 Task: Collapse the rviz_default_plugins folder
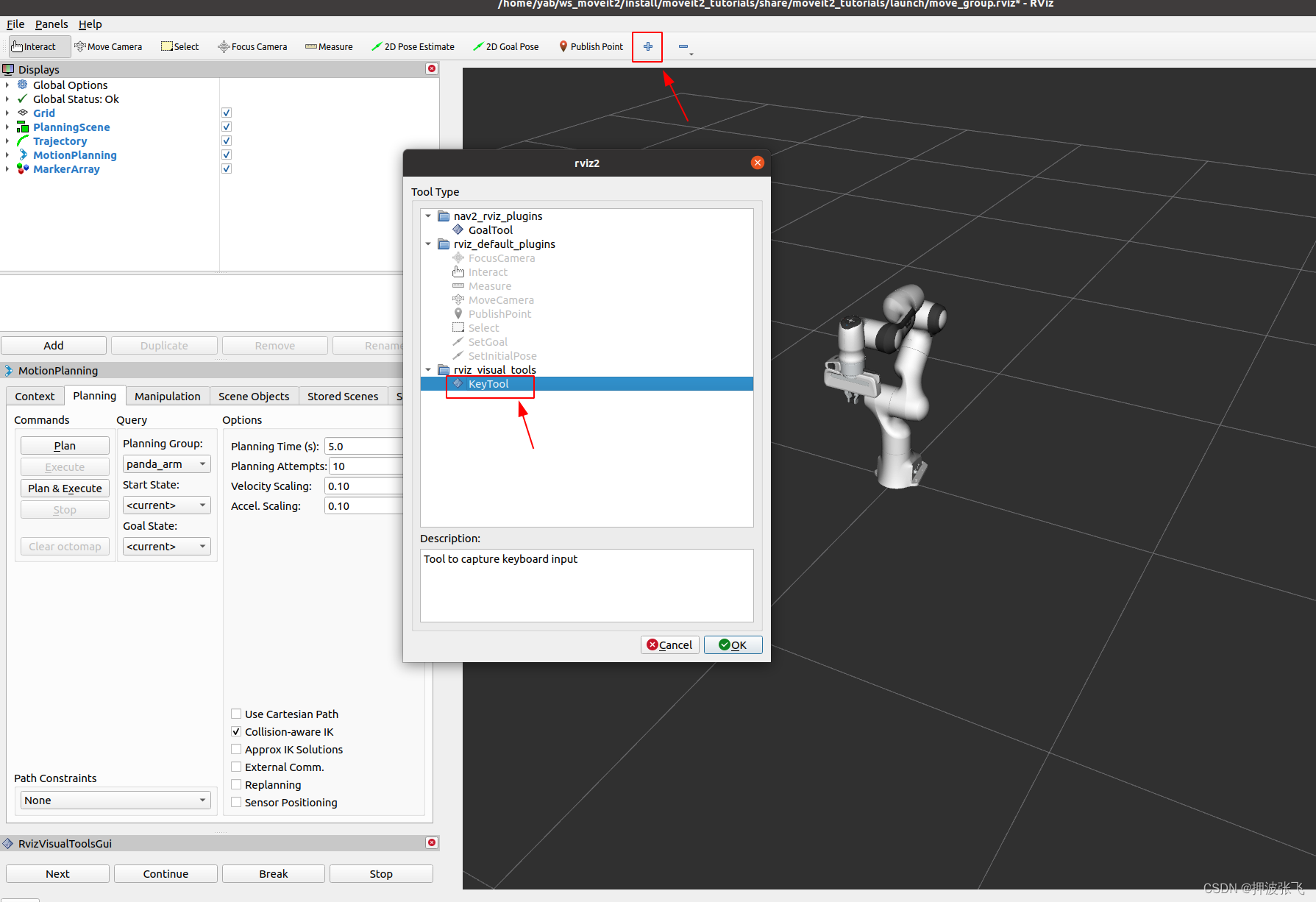pos(429,244)
